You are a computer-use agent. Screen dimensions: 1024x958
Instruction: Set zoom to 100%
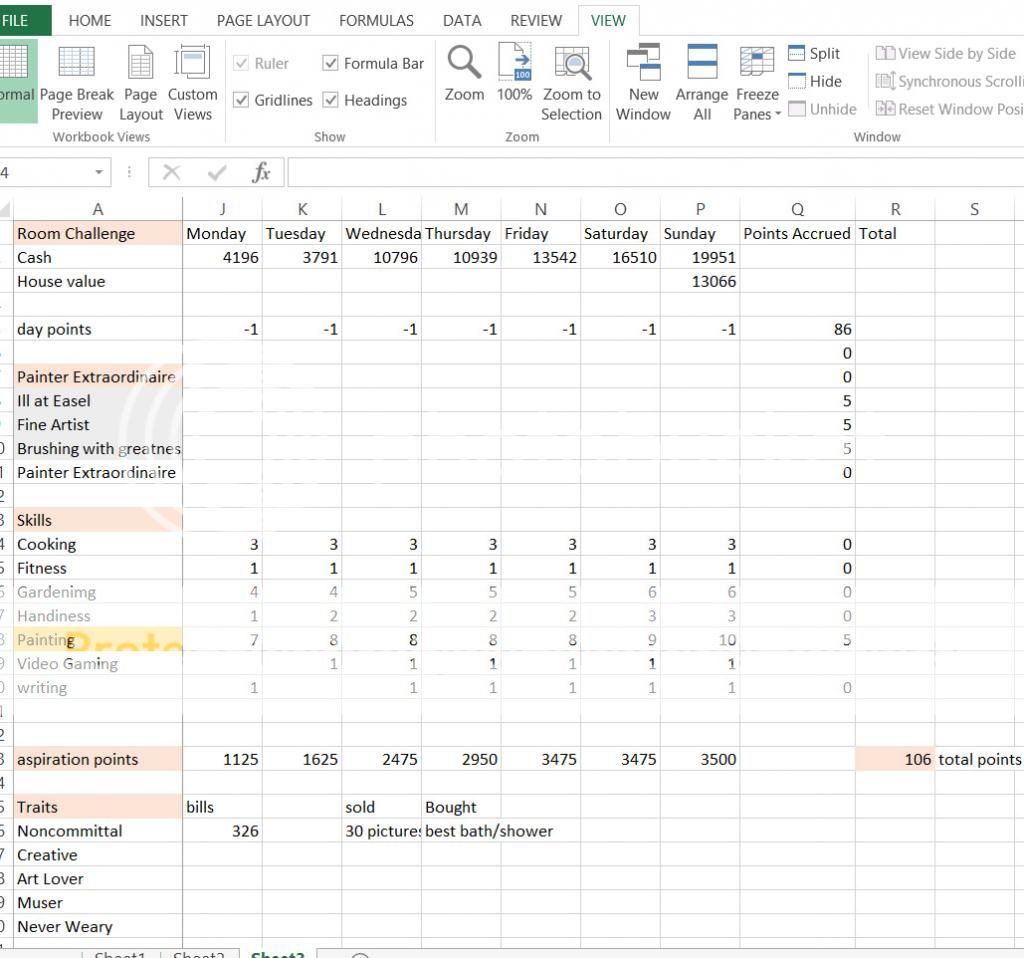coord(514,74)
